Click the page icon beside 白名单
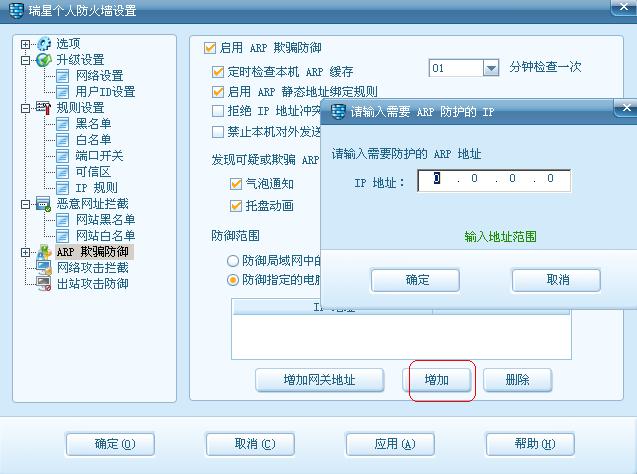 coord(62,140)
